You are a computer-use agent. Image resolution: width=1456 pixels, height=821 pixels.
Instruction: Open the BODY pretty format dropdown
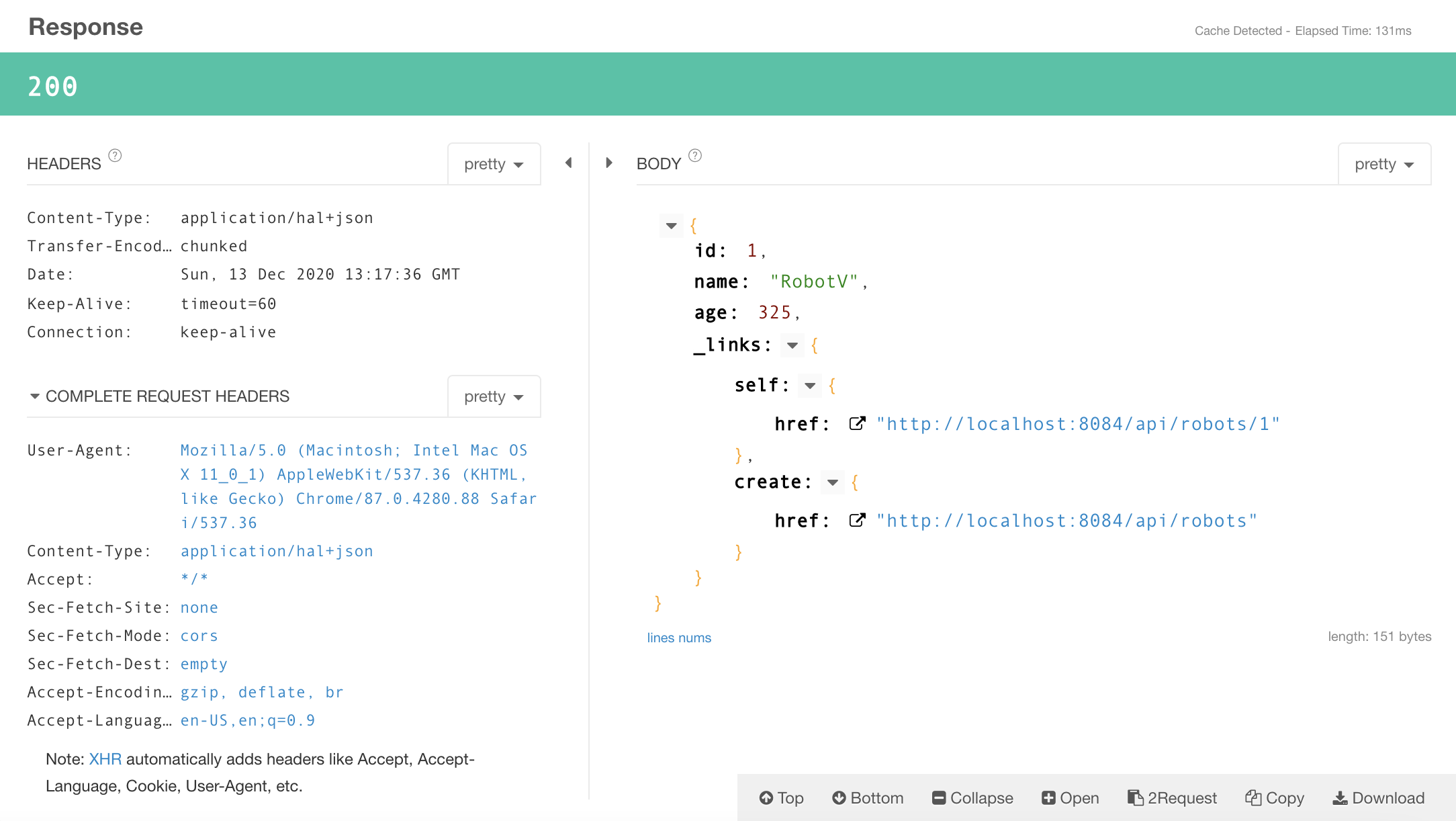pyautogui.click(x=1383, y=164)
